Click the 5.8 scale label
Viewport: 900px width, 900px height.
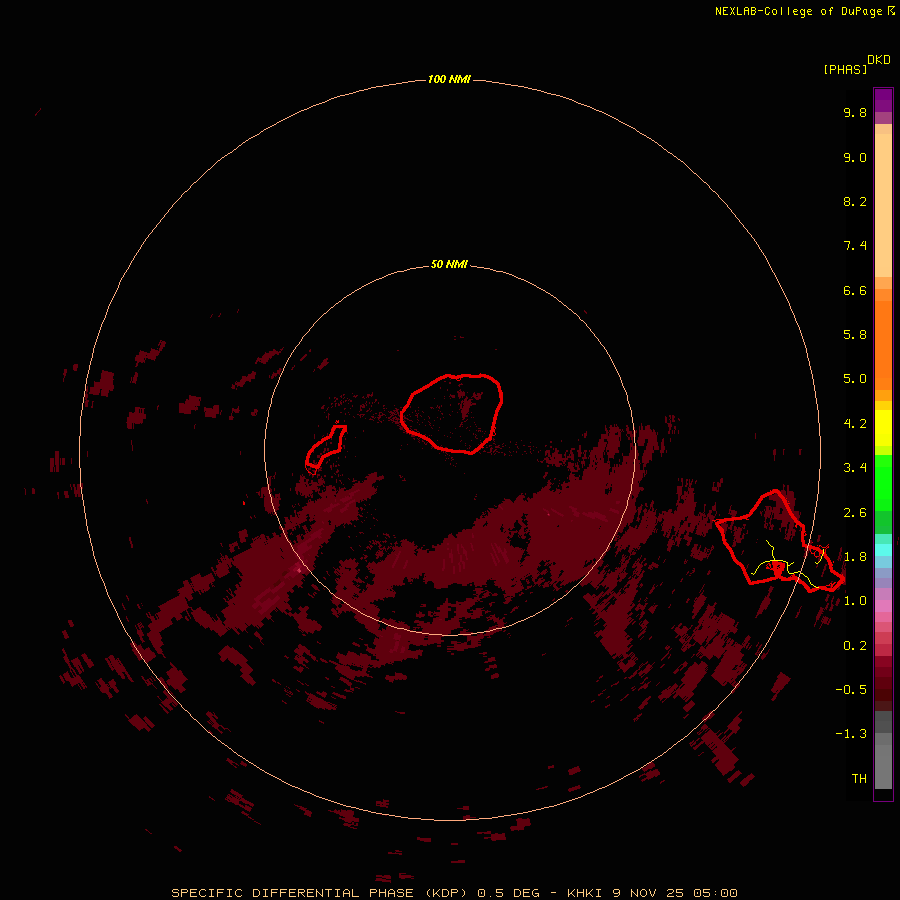coord(855,335)
